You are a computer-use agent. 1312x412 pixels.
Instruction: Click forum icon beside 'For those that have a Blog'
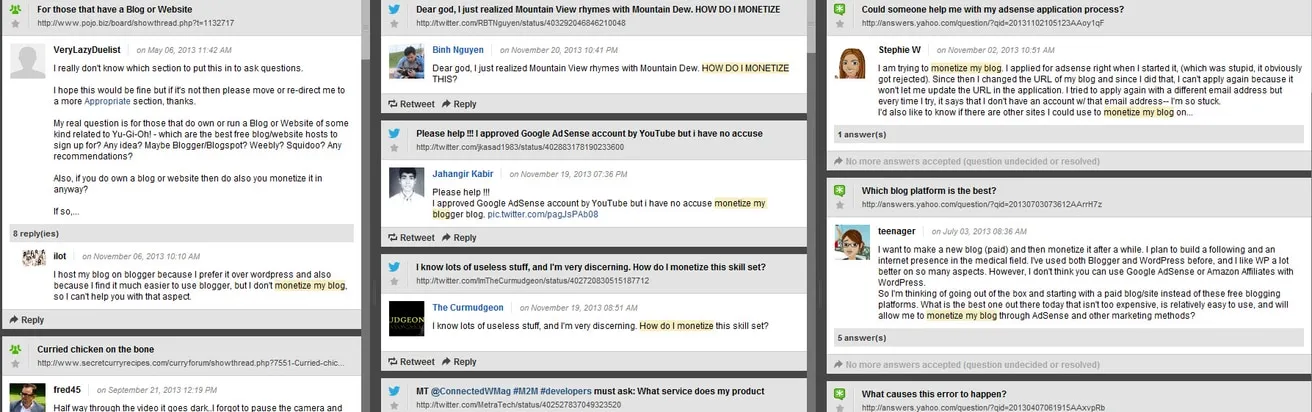click(15, 8)
